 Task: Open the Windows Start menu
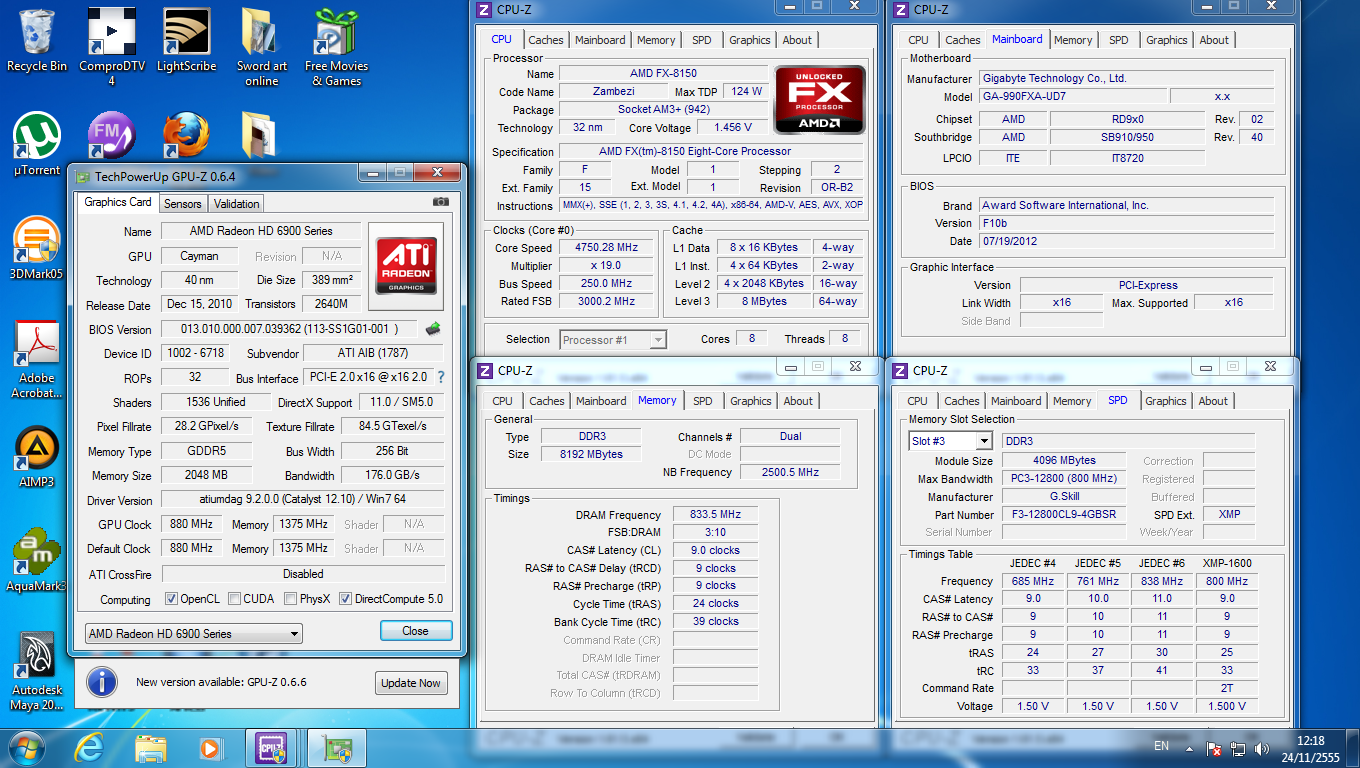pyautogui.click(x=27, y=747)
